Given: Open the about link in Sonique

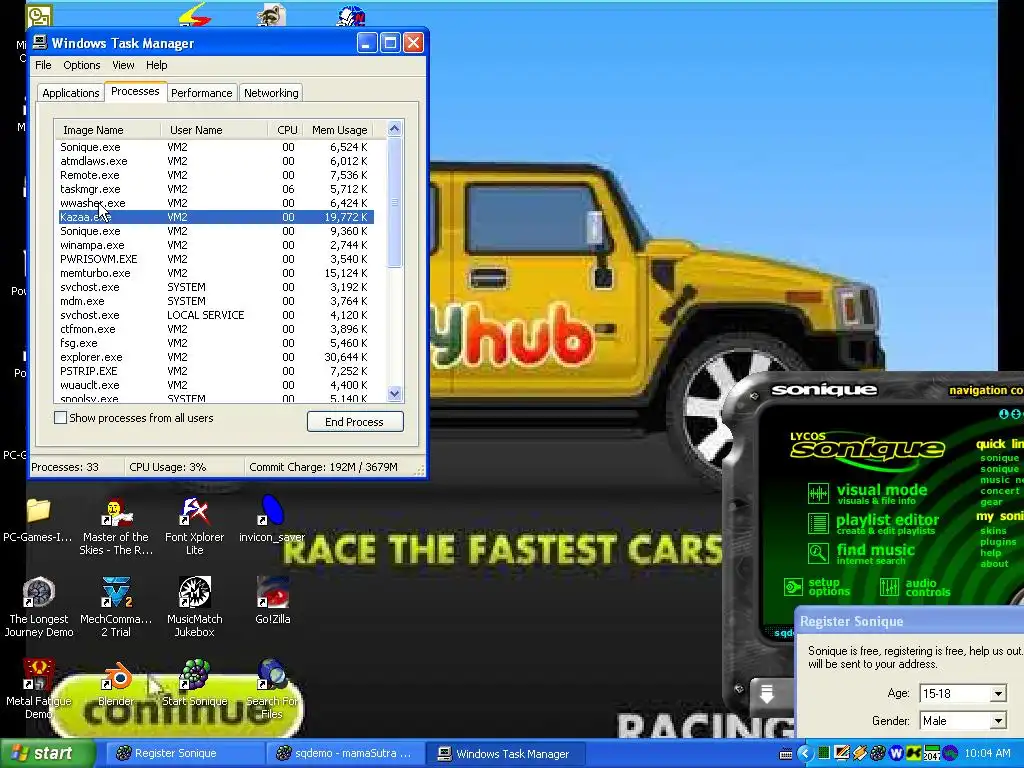Looking at the screenshot, I should point(994,564).
